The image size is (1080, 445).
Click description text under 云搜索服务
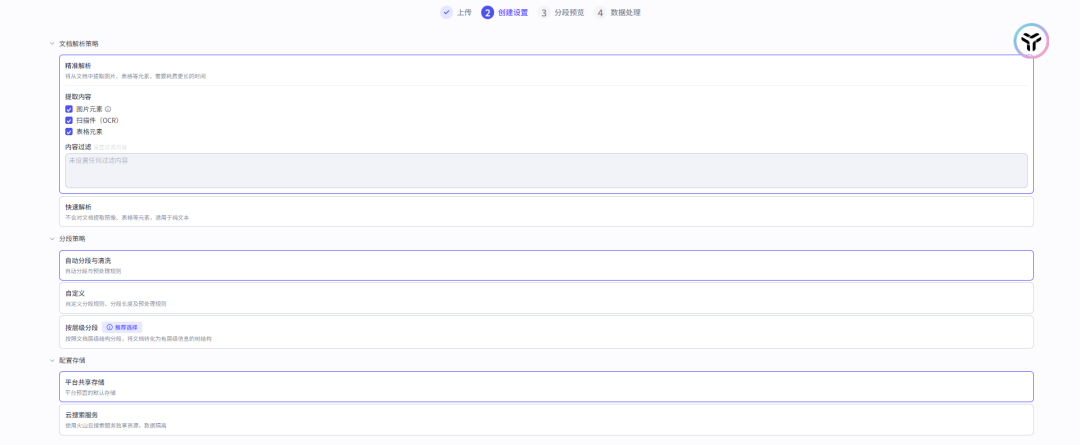point(116,426)
